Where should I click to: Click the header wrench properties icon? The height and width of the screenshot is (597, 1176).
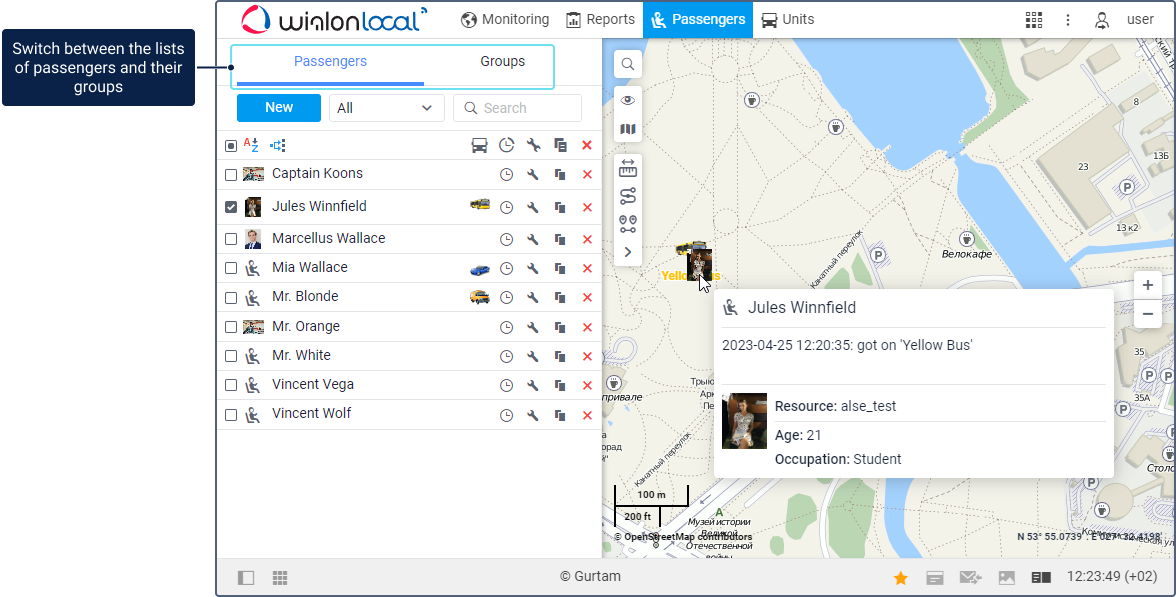(533, 146)
